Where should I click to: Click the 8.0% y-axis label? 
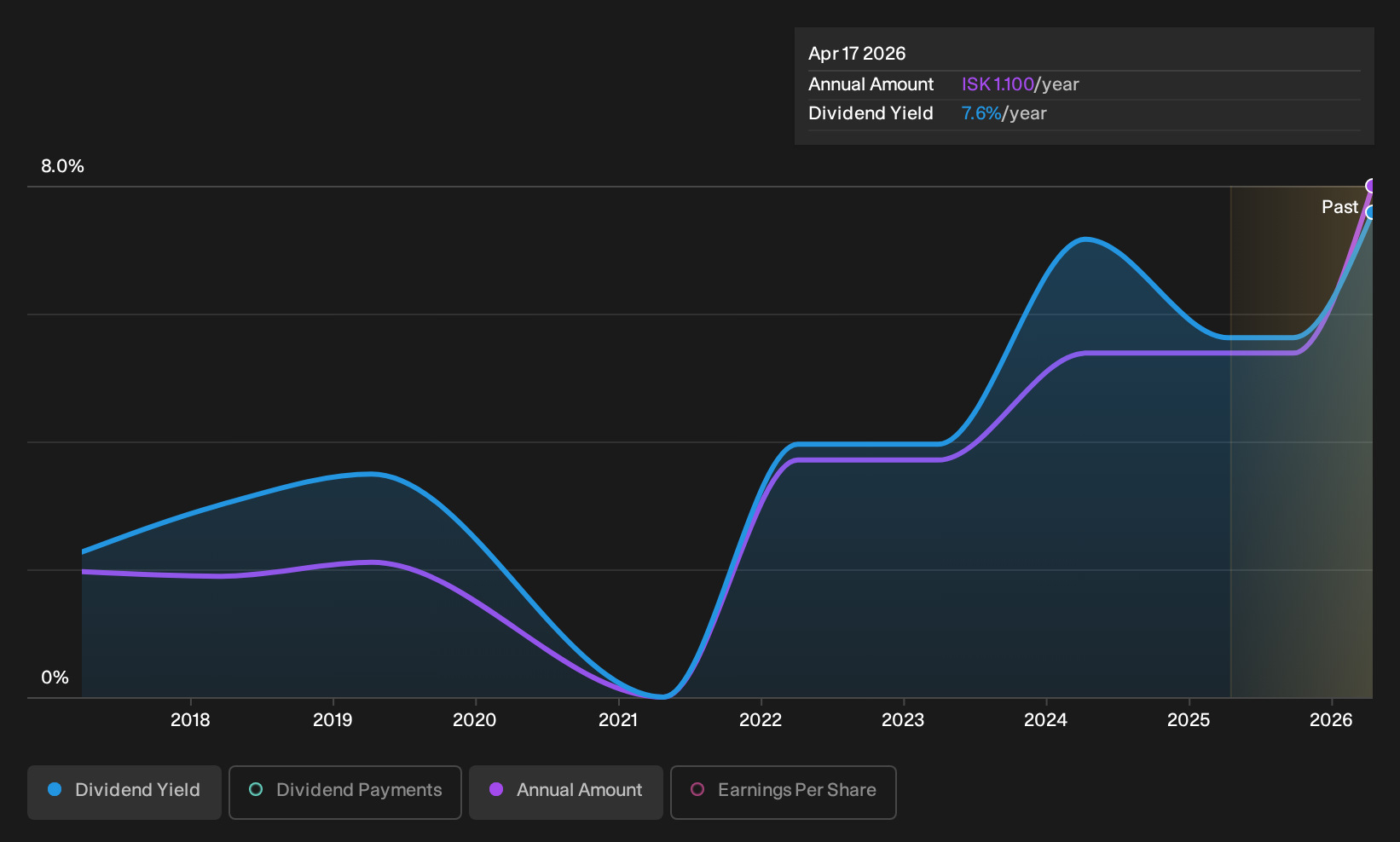point(63,166)
